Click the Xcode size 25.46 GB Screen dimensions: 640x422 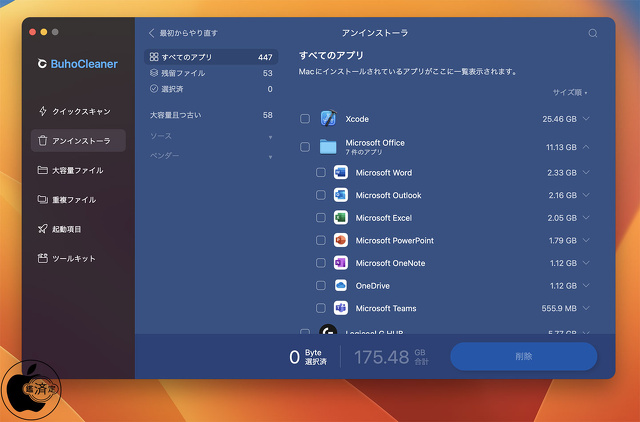559,119
